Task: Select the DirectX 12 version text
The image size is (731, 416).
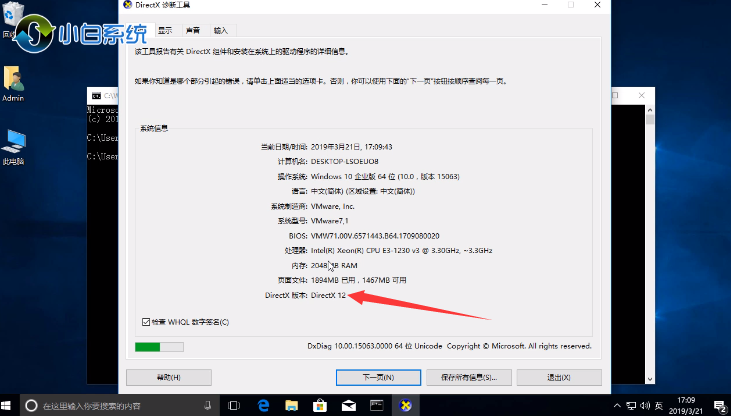Action: coord(328,295)
